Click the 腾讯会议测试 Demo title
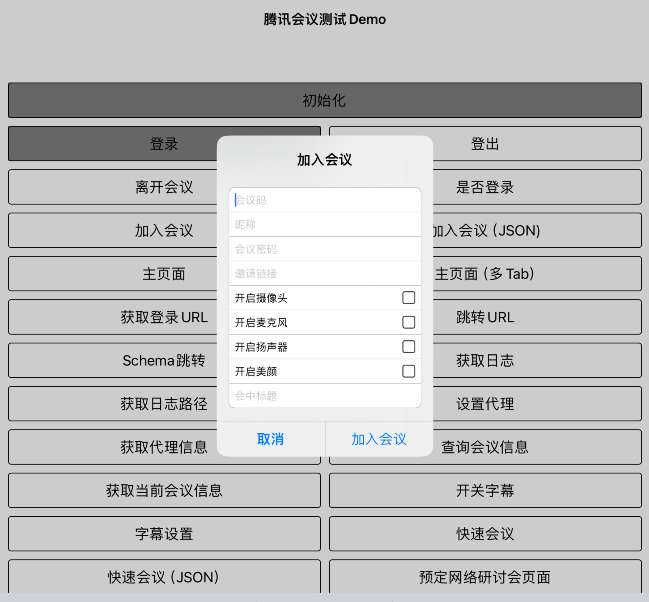 325,19
